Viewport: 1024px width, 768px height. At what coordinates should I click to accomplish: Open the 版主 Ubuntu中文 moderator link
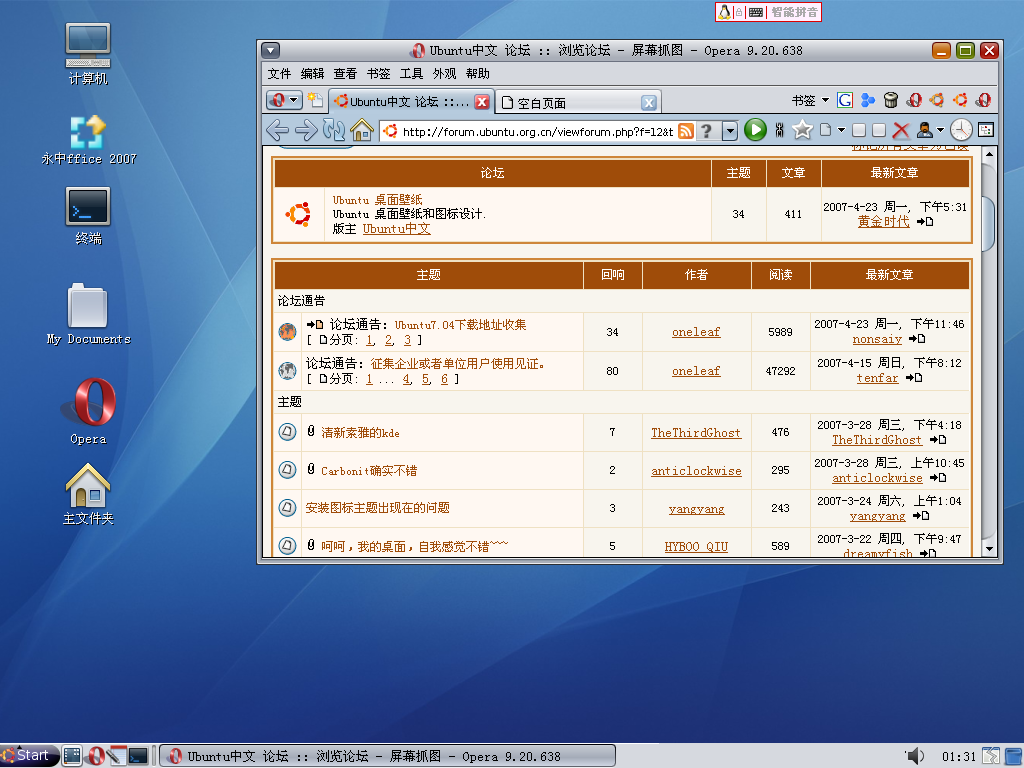396,229
